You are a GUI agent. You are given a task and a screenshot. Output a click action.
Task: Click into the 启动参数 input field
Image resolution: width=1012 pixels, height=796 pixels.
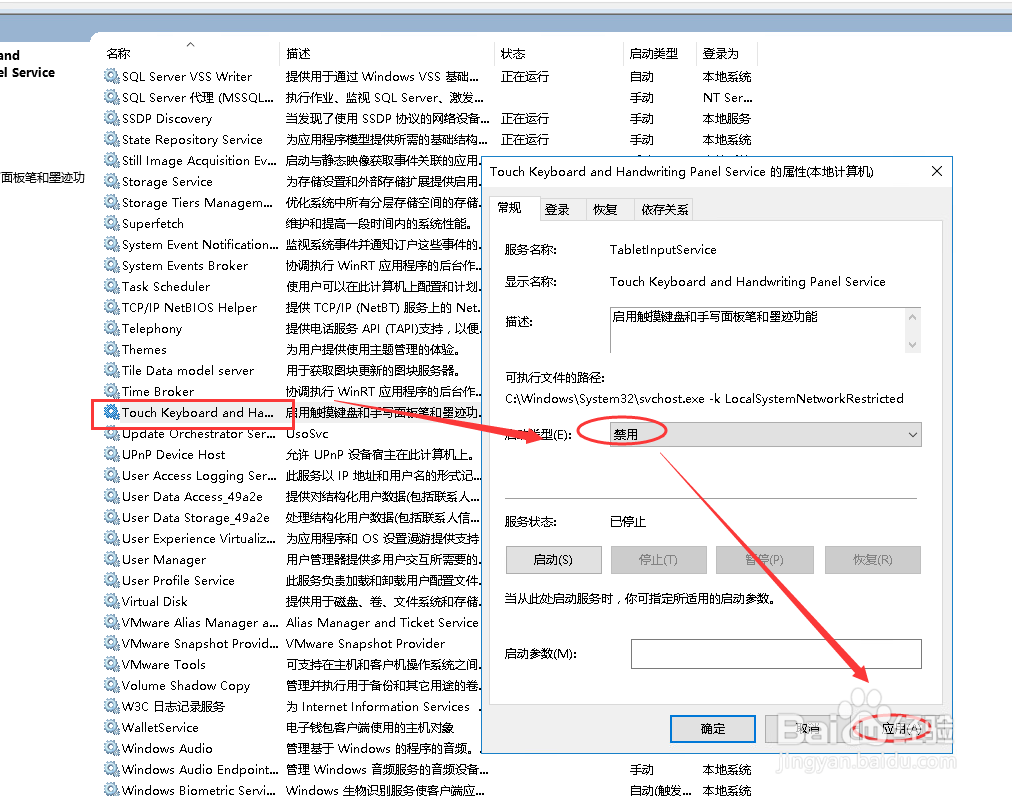coord(776,654)
